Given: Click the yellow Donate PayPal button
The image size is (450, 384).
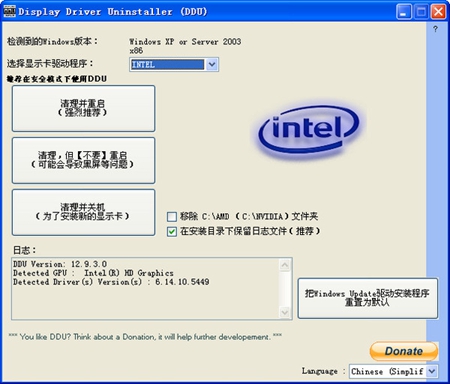Looking at the screenshot, I should [404, 351].
